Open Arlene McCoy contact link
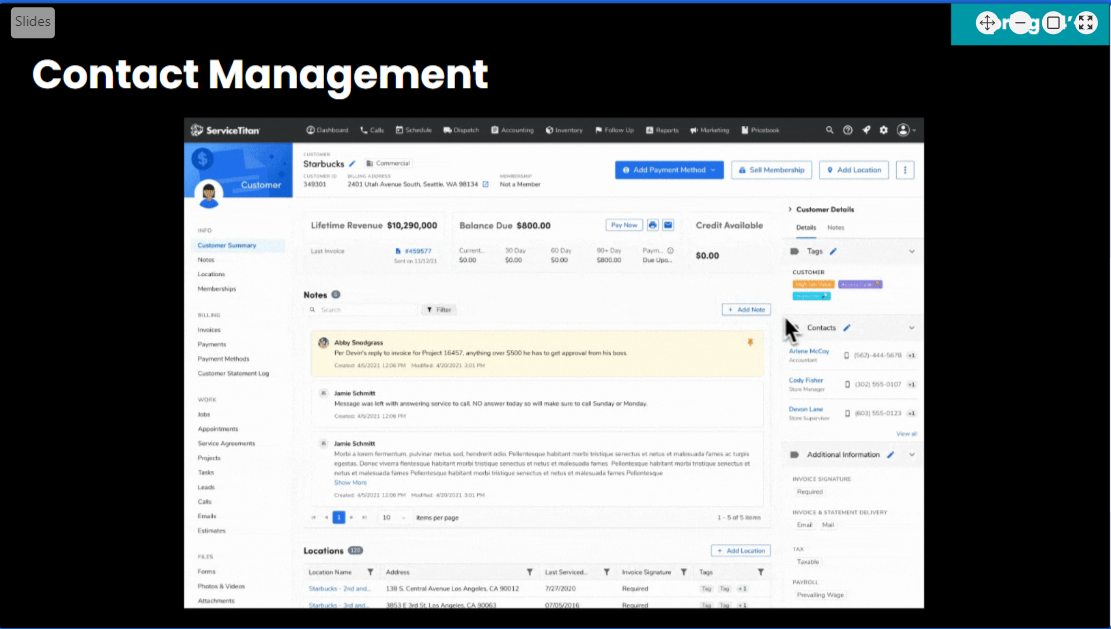 coord(808,351)
